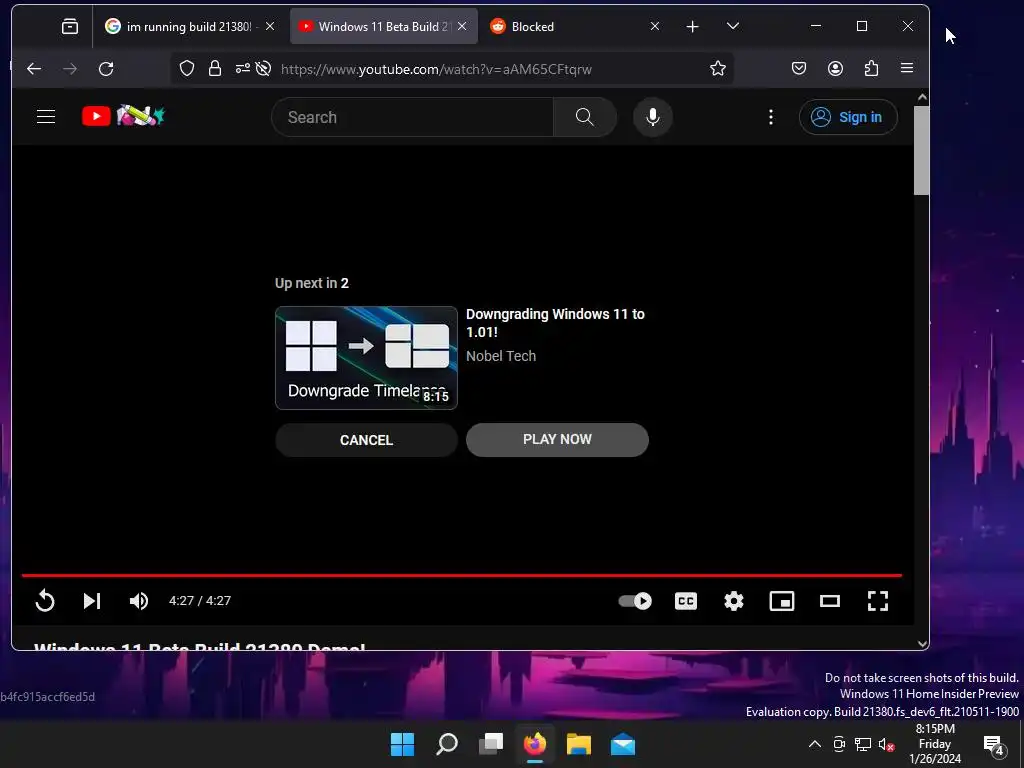Click the magnifier search button
Screen dimensions: 1024x768
pyautogui.click(x=584, y=118)
